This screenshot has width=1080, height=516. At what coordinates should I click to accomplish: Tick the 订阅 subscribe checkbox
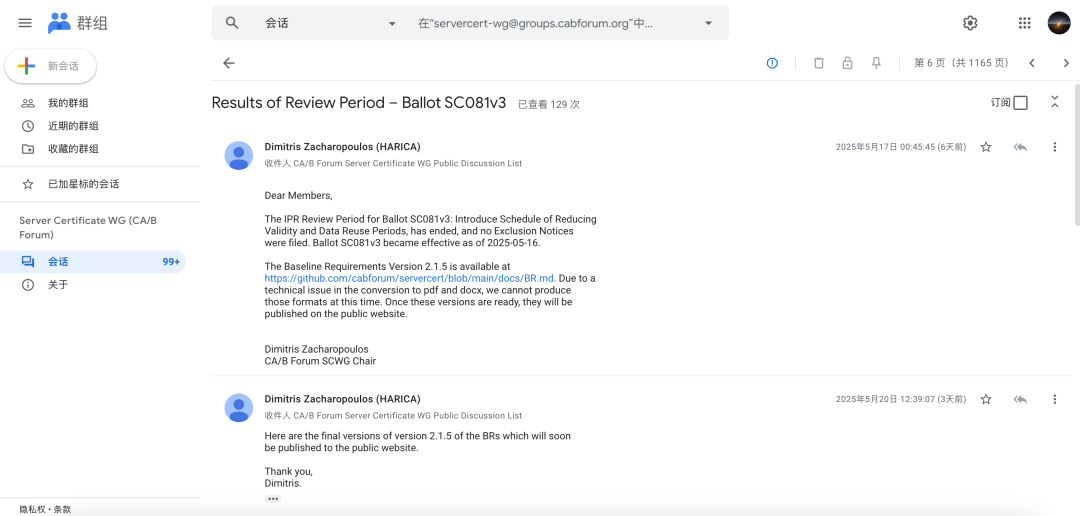[1020, 102]
